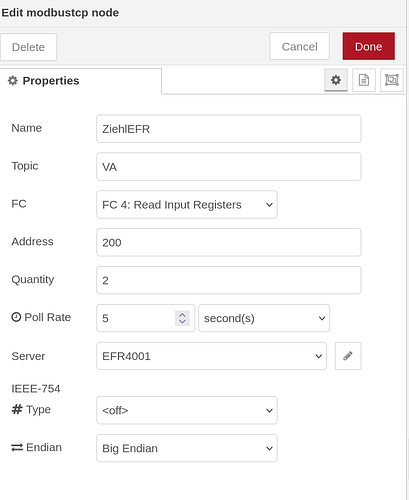Open the node appearance icon
This screenshot has height=500, width=409.
392,80
